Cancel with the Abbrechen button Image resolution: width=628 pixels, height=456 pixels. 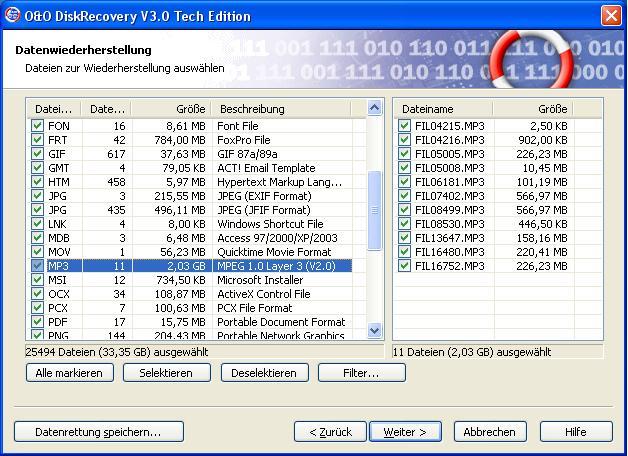(490, 432)
